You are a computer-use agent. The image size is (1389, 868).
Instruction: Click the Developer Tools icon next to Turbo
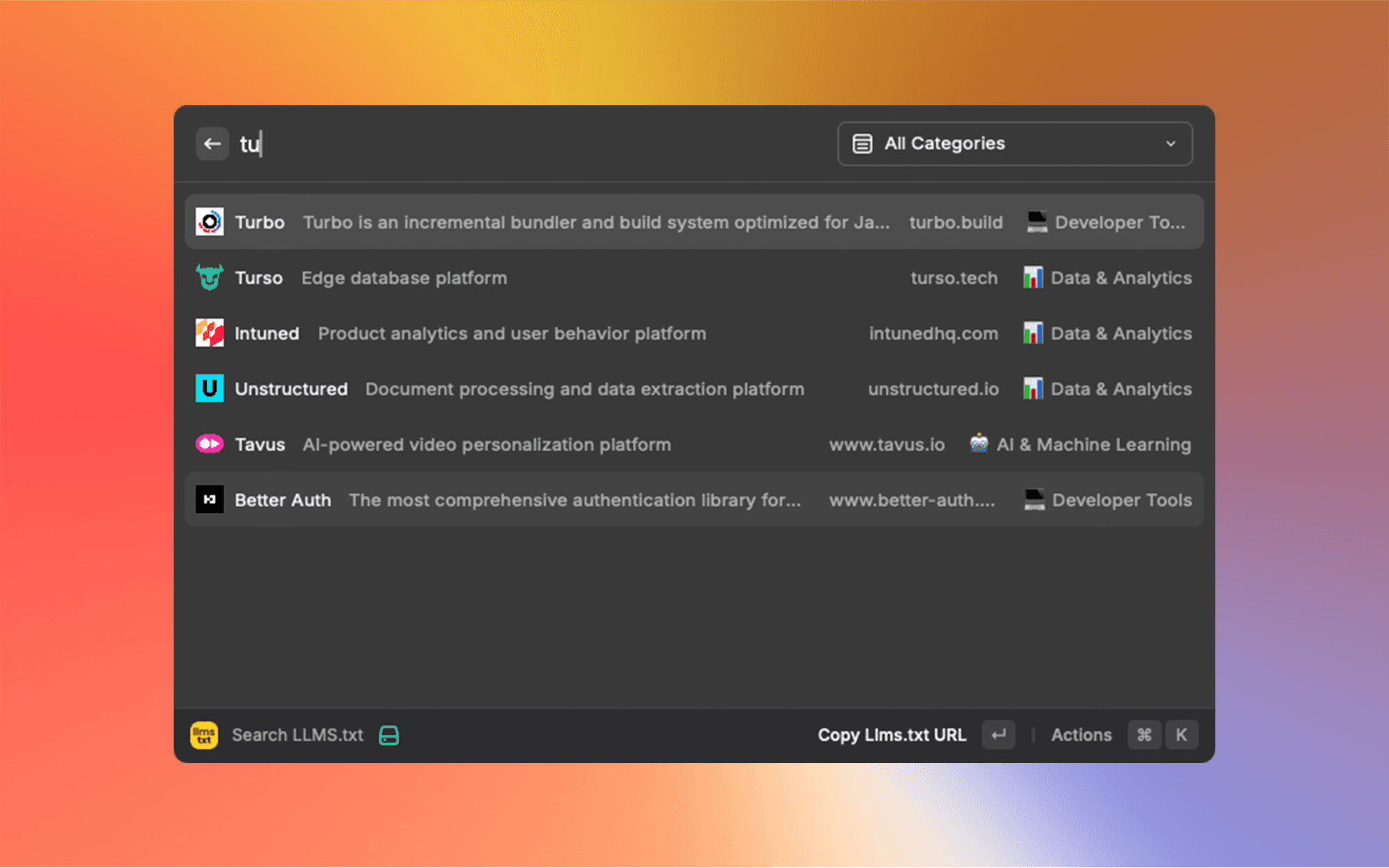(1034, 222)
